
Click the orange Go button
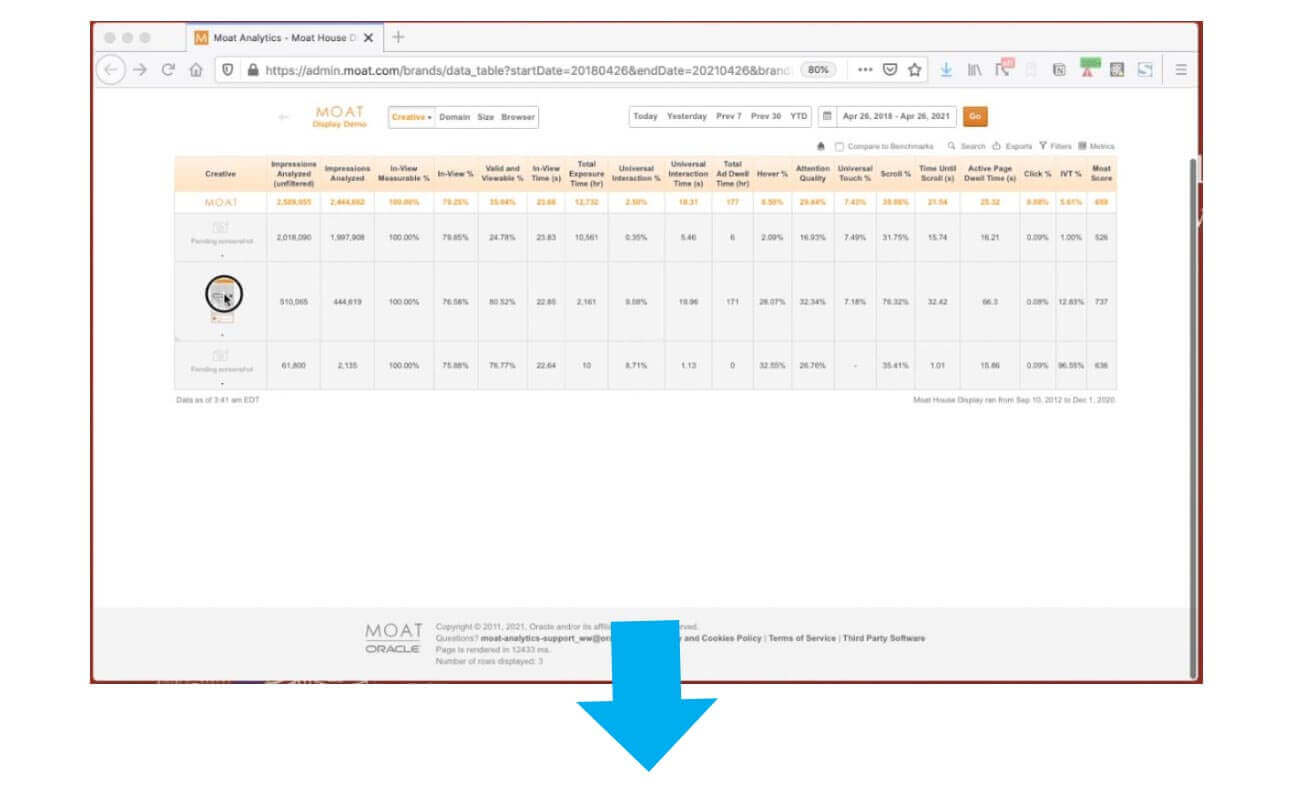[975, 116]
